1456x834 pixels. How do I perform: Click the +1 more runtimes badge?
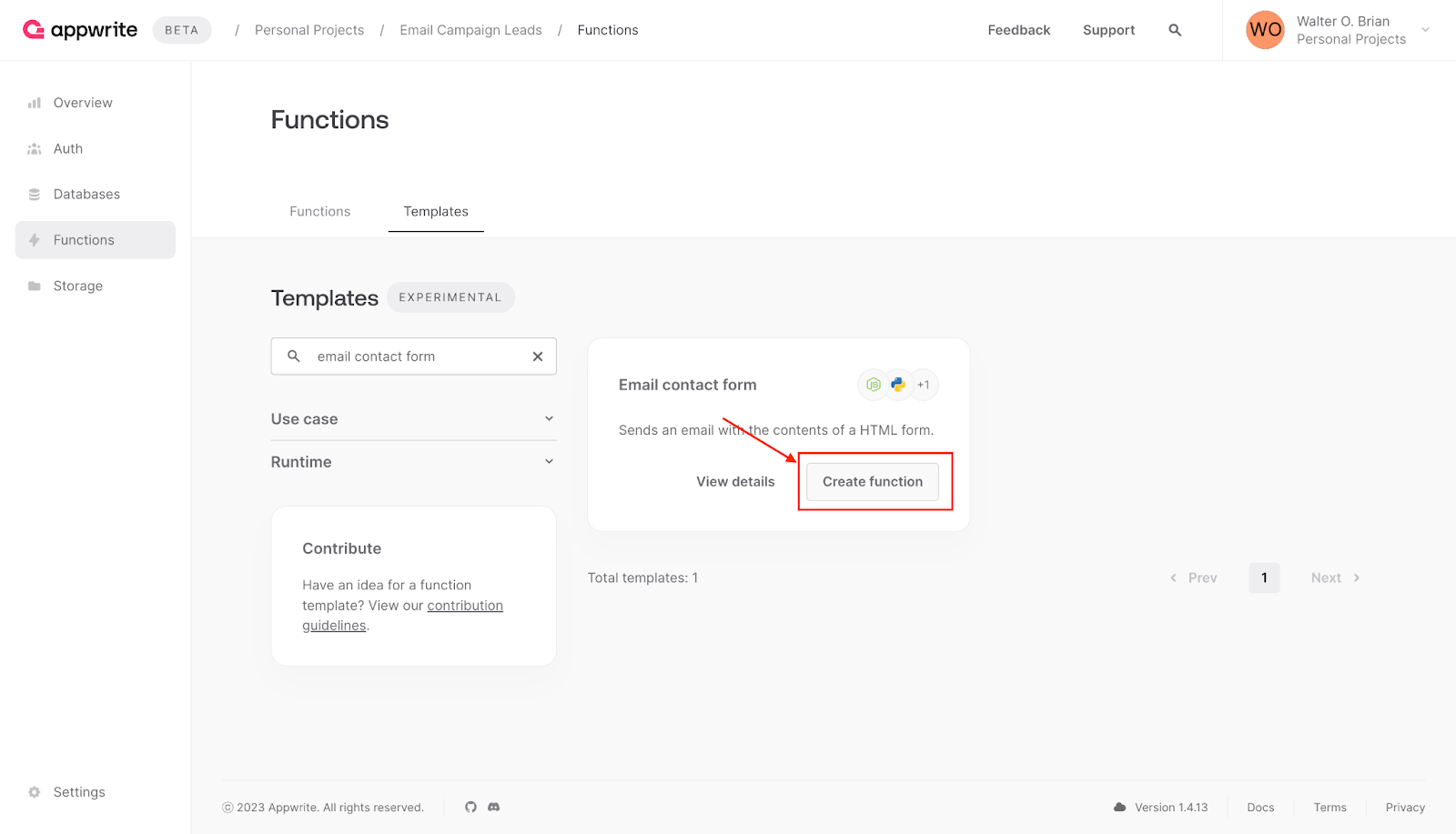(924, 385)
